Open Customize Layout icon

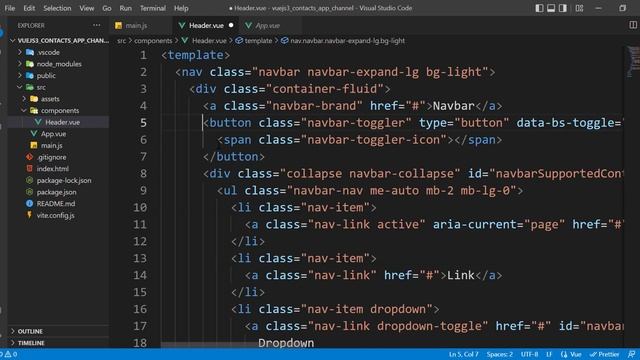(x=579, y=8)
